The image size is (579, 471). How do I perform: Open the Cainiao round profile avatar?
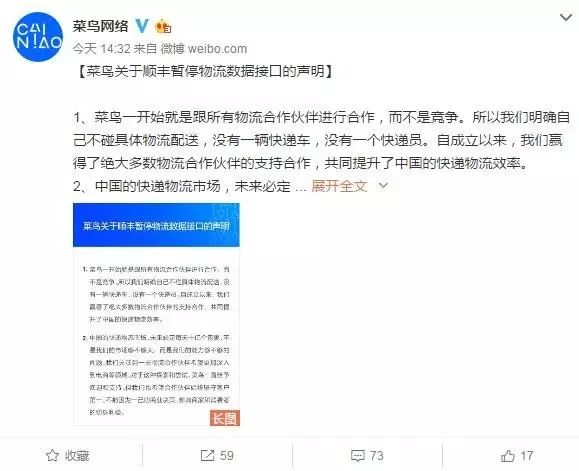38,37
